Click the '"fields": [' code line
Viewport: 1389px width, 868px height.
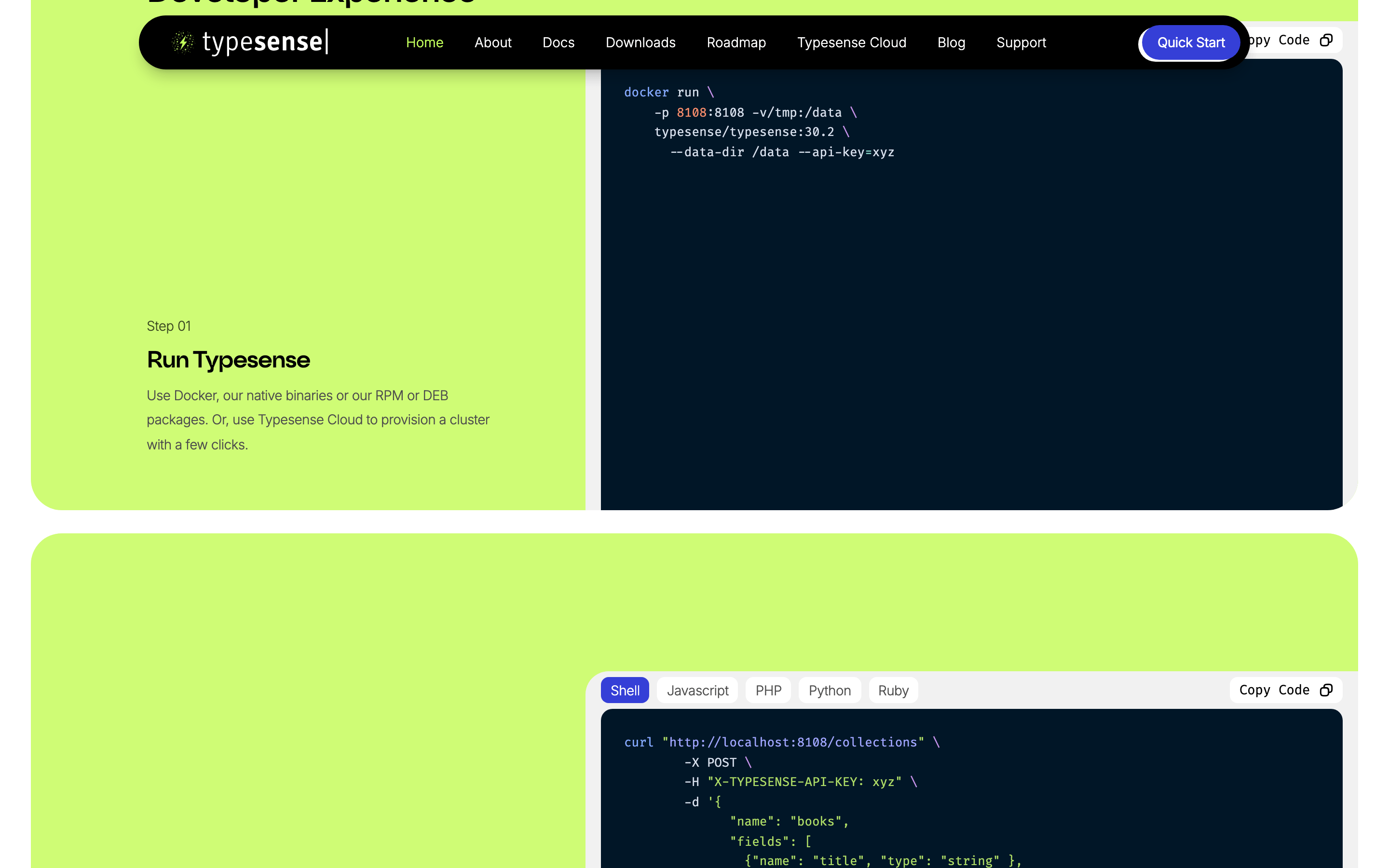pyautogui.click(x=770, y=841)
